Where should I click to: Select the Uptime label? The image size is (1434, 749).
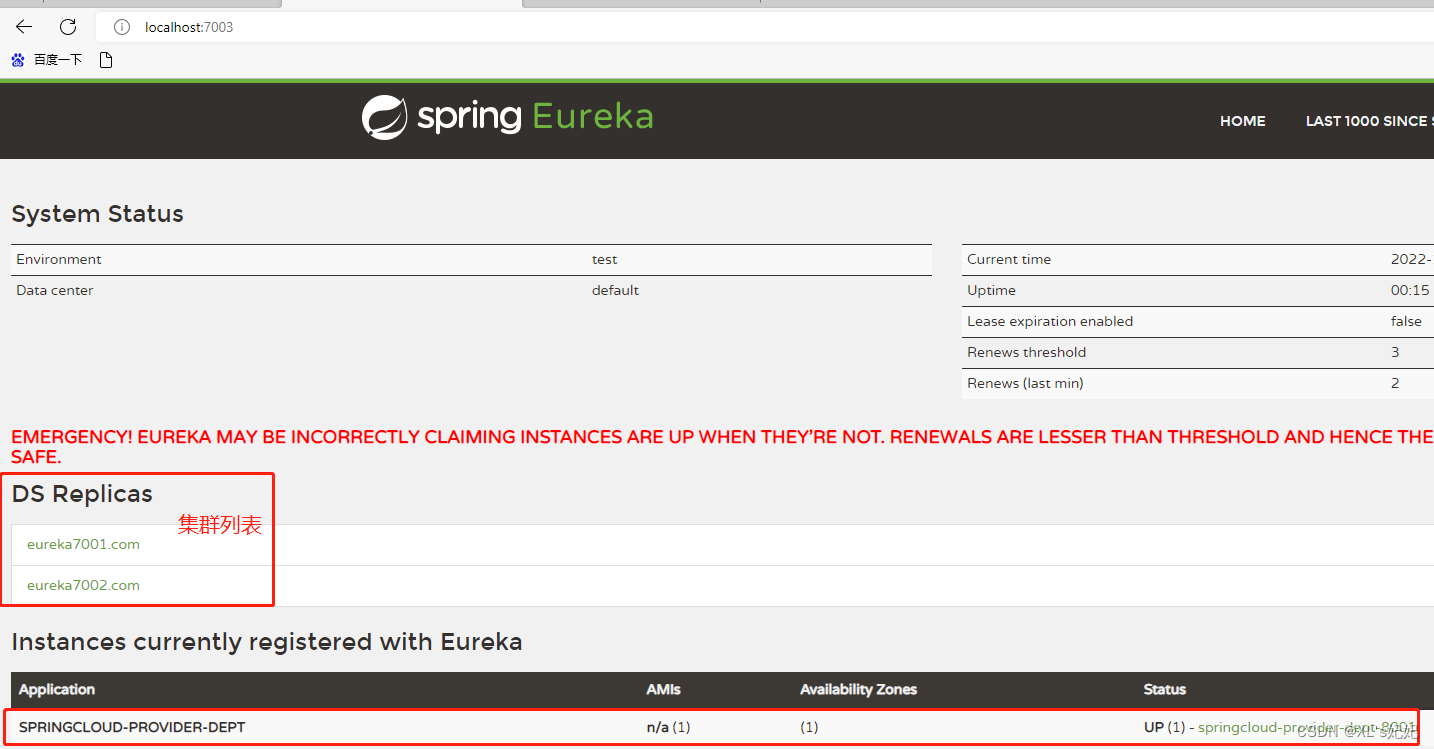click(x=991, y=290)
